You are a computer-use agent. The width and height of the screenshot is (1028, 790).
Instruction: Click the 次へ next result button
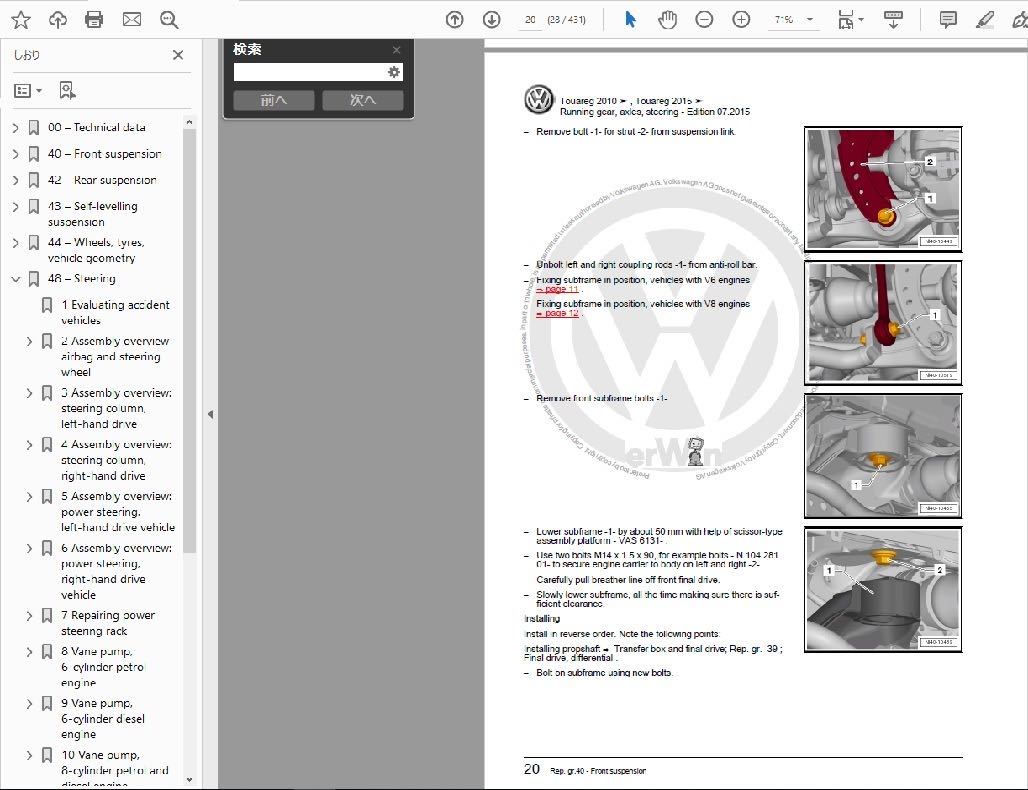pos(363,100)
